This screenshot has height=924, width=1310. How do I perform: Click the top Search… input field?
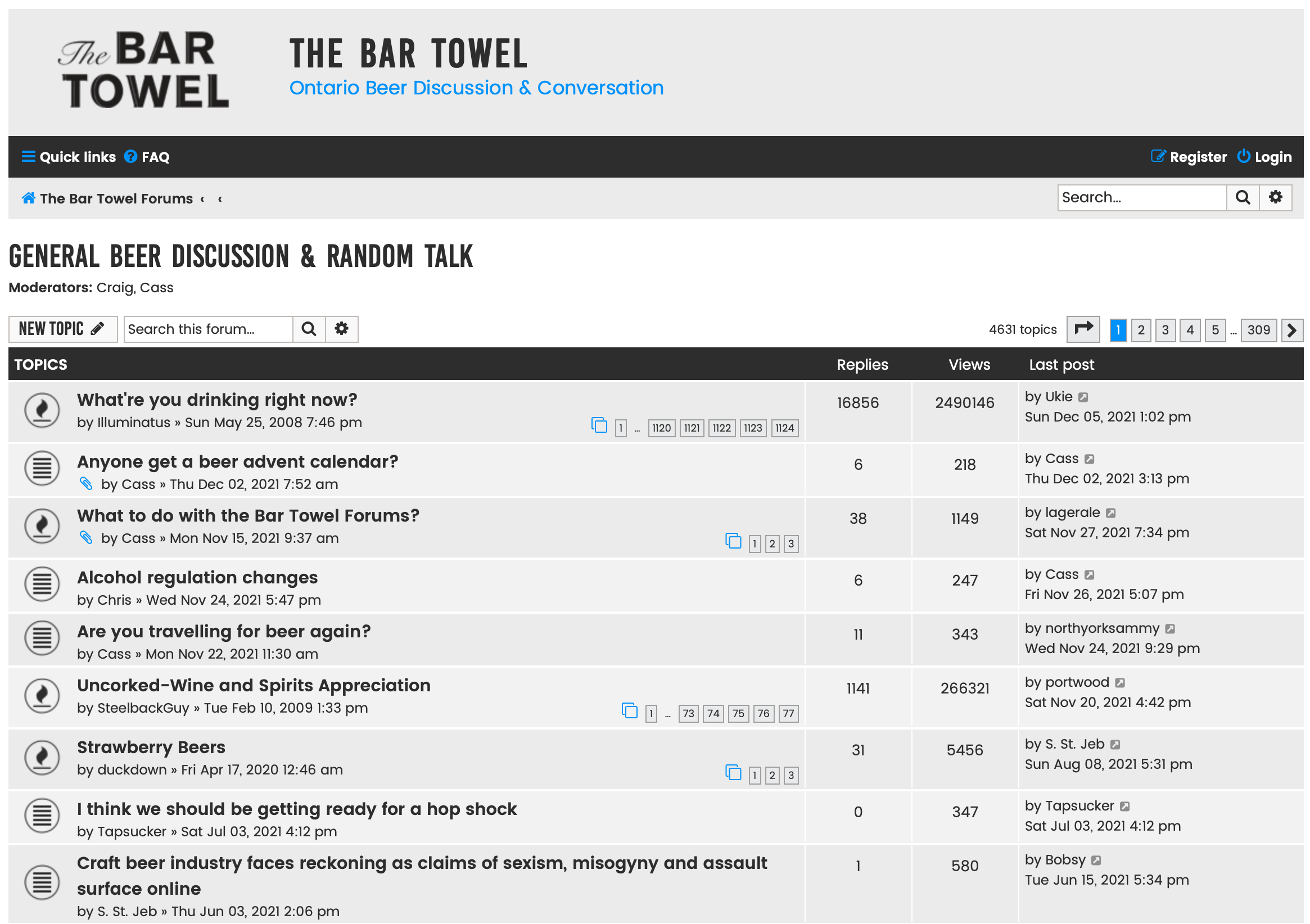point(1142,198)
